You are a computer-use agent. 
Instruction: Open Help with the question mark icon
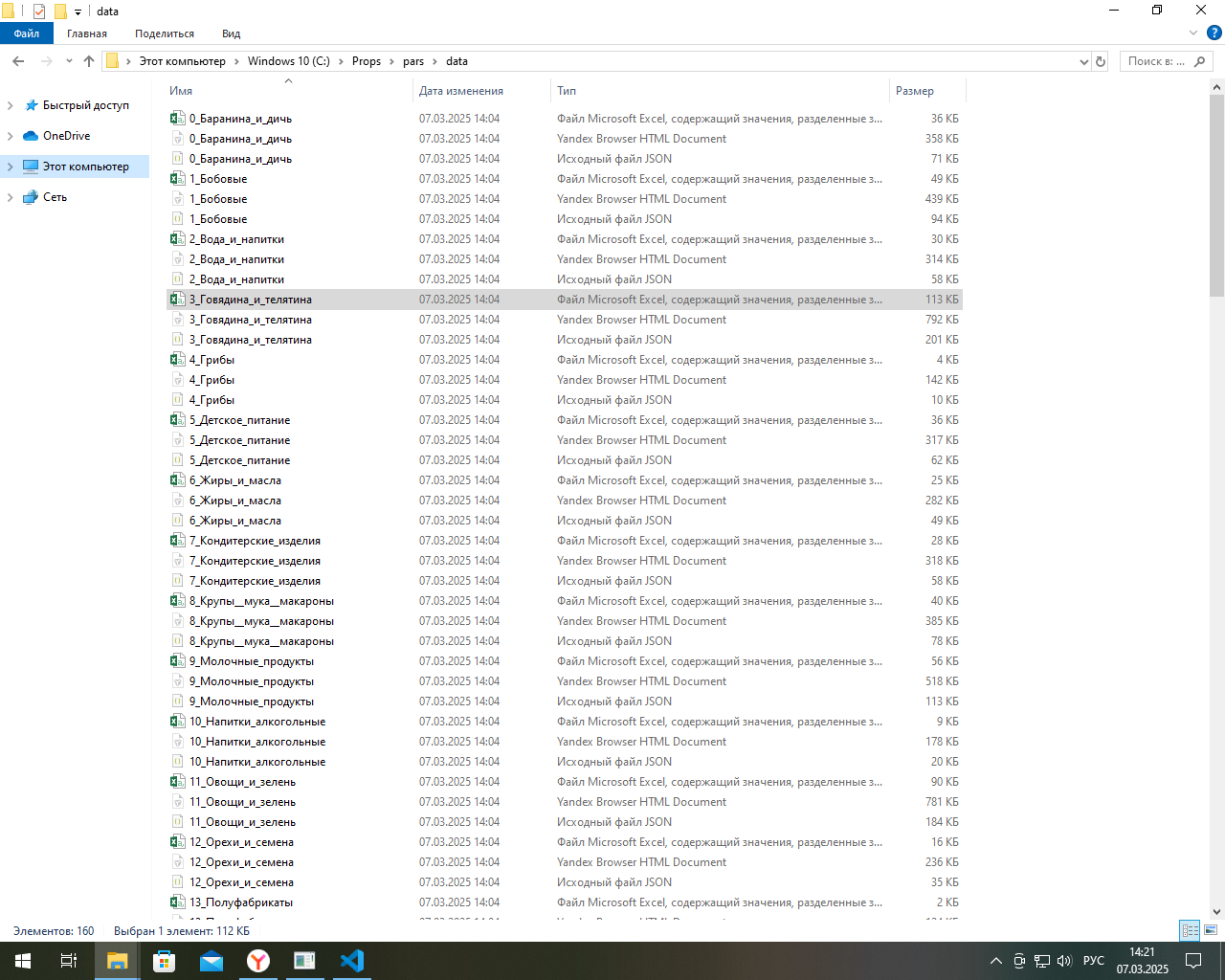(1214, 33)
